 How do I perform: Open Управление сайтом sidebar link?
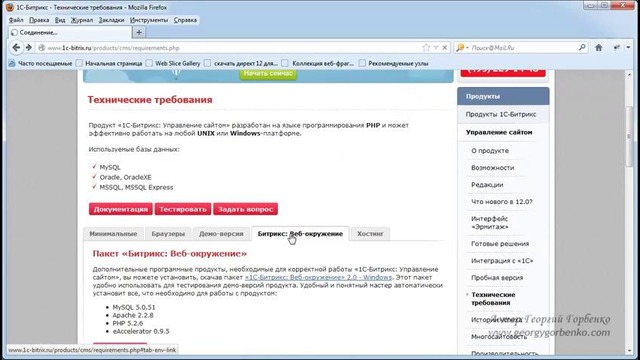tap(499, 132)
